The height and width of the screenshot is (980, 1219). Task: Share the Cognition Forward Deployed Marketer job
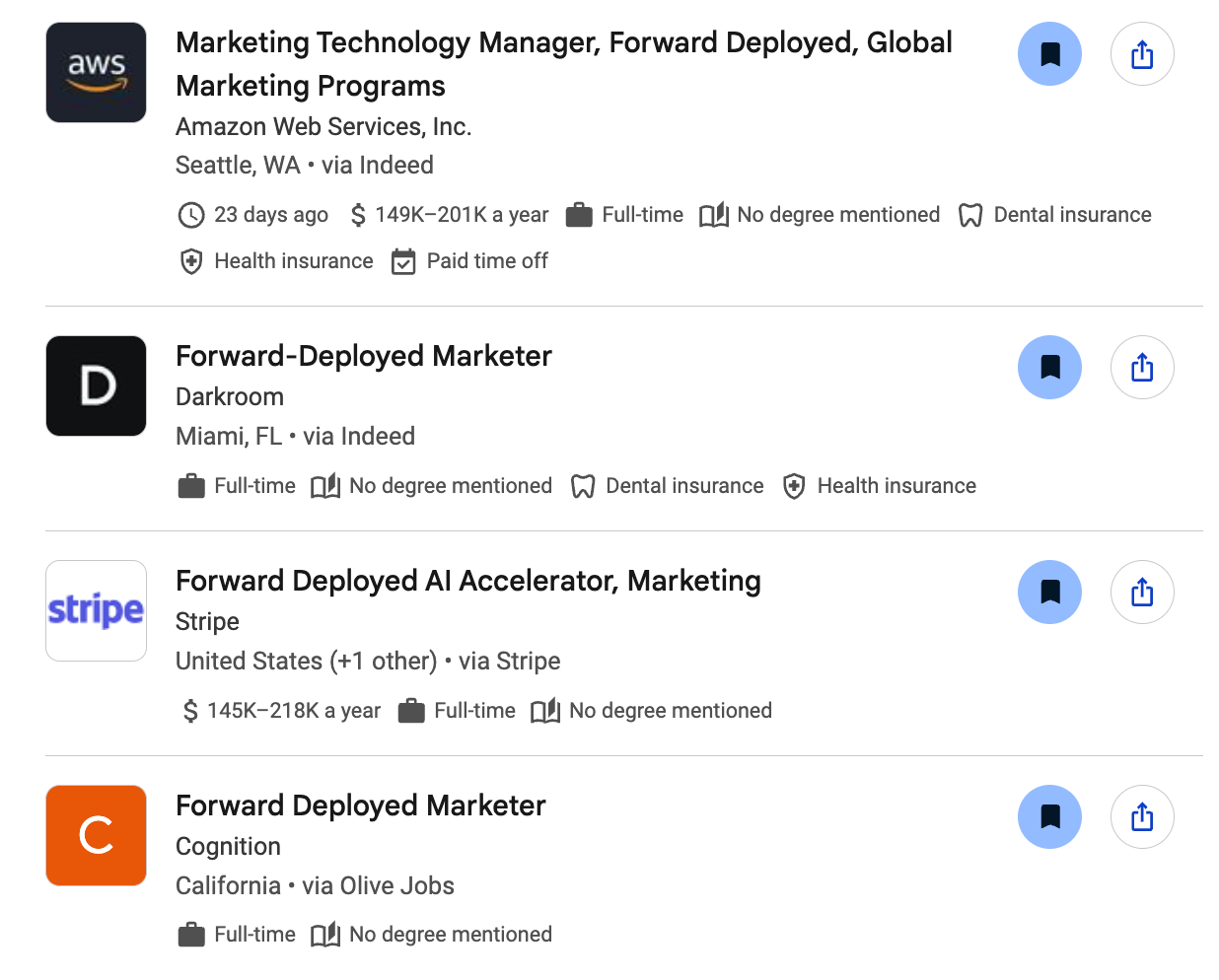tap(1142, 817)
